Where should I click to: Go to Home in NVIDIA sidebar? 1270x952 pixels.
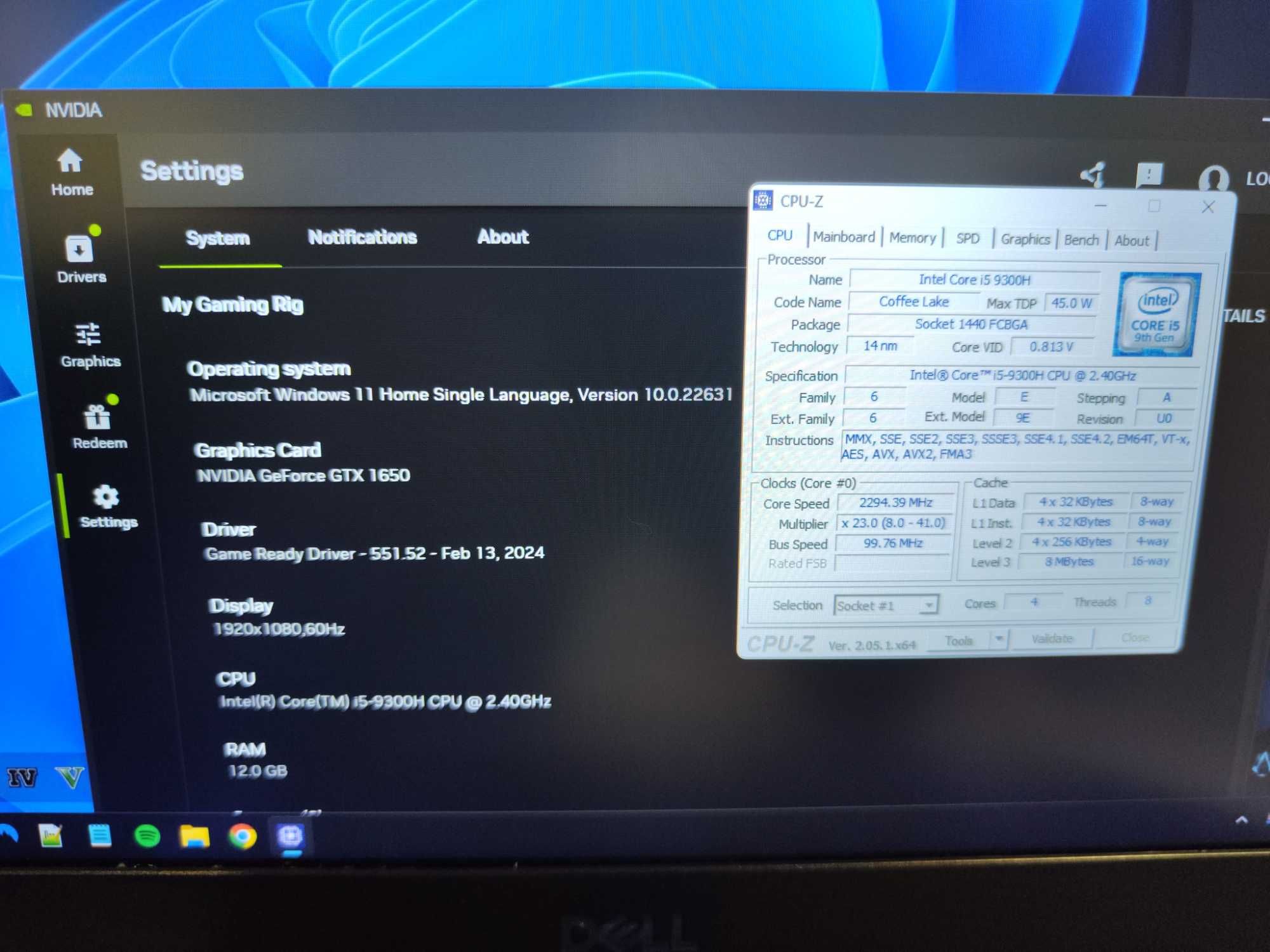[71, 173]
